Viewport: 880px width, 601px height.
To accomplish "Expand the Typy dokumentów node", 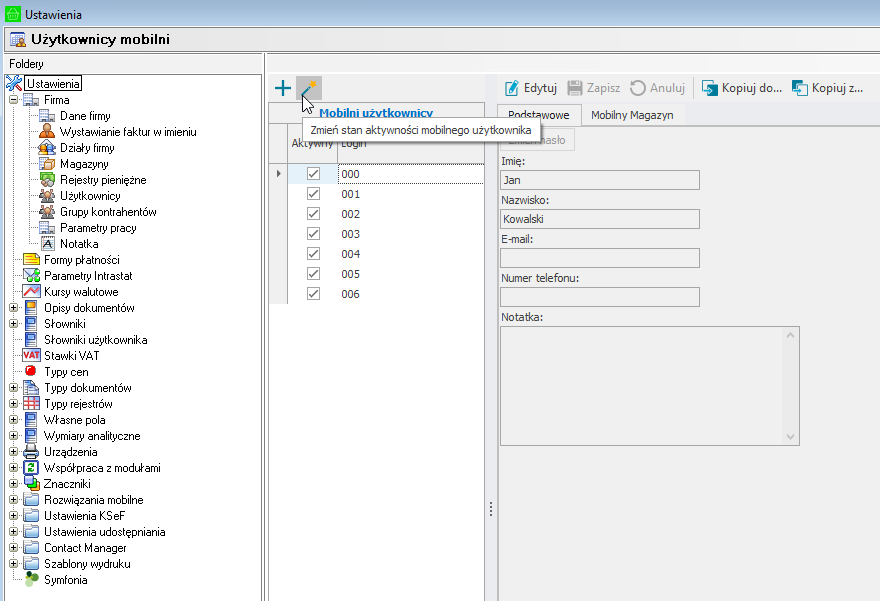I will tap(13, 388).
